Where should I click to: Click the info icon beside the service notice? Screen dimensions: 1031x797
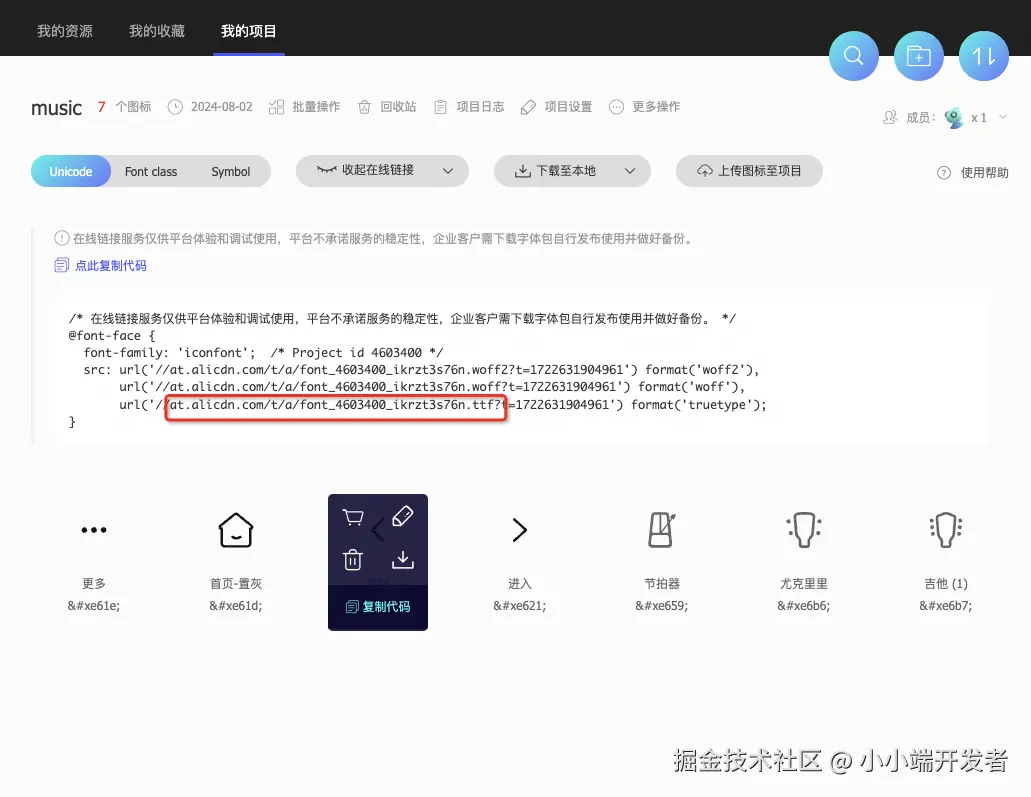tap(62, 238)
